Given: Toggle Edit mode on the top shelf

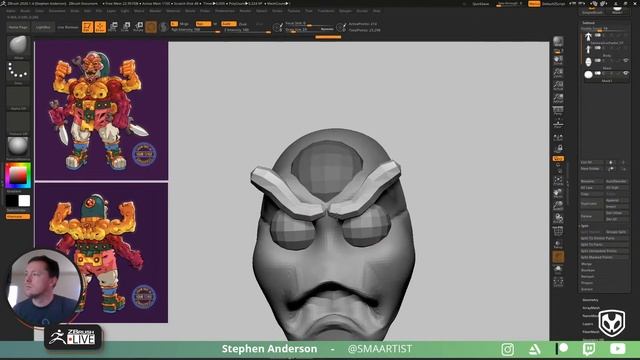Looking at the screenshot, I should 87,27.
